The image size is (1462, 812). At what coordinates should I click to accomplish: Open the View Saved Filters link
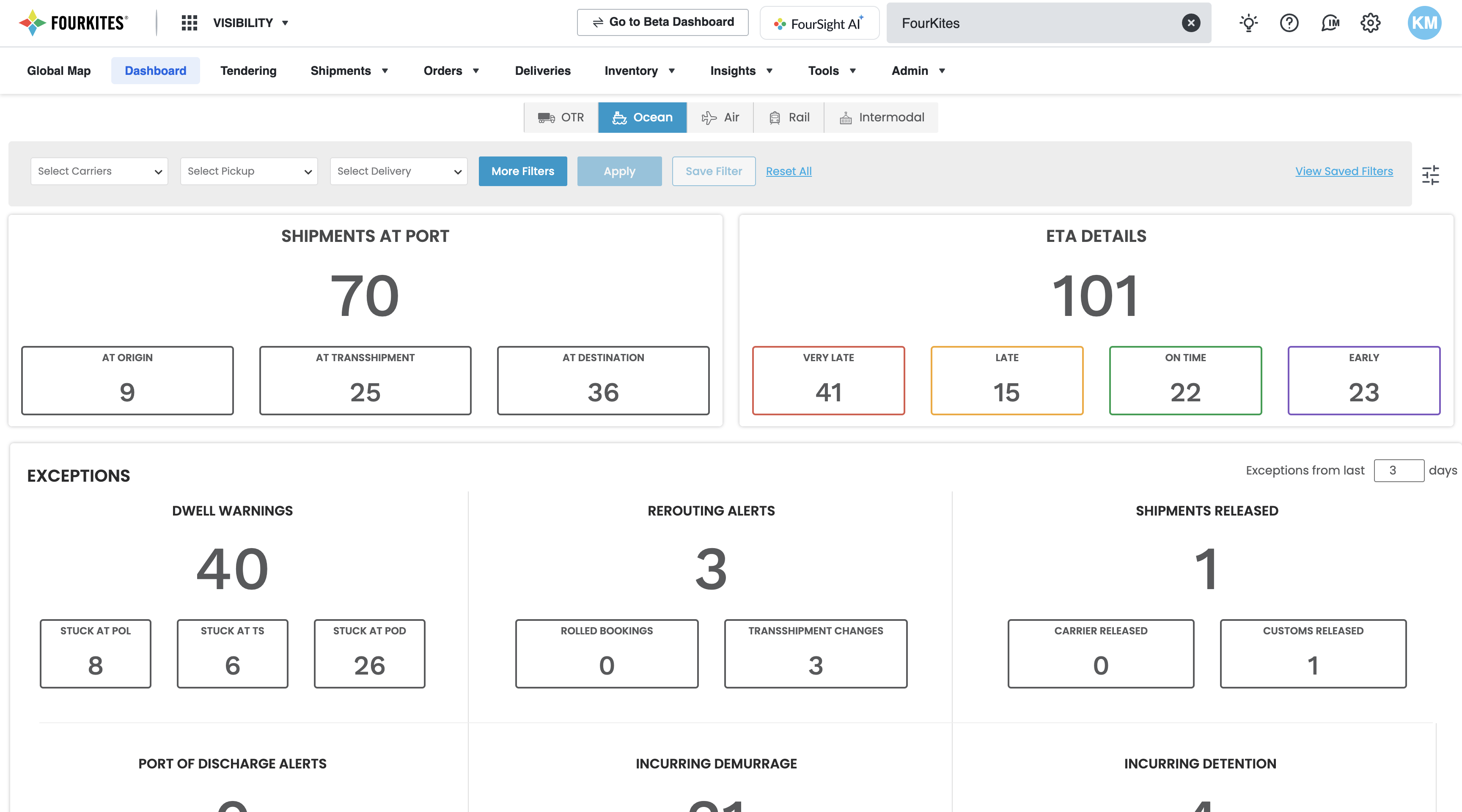point(1344,171)
